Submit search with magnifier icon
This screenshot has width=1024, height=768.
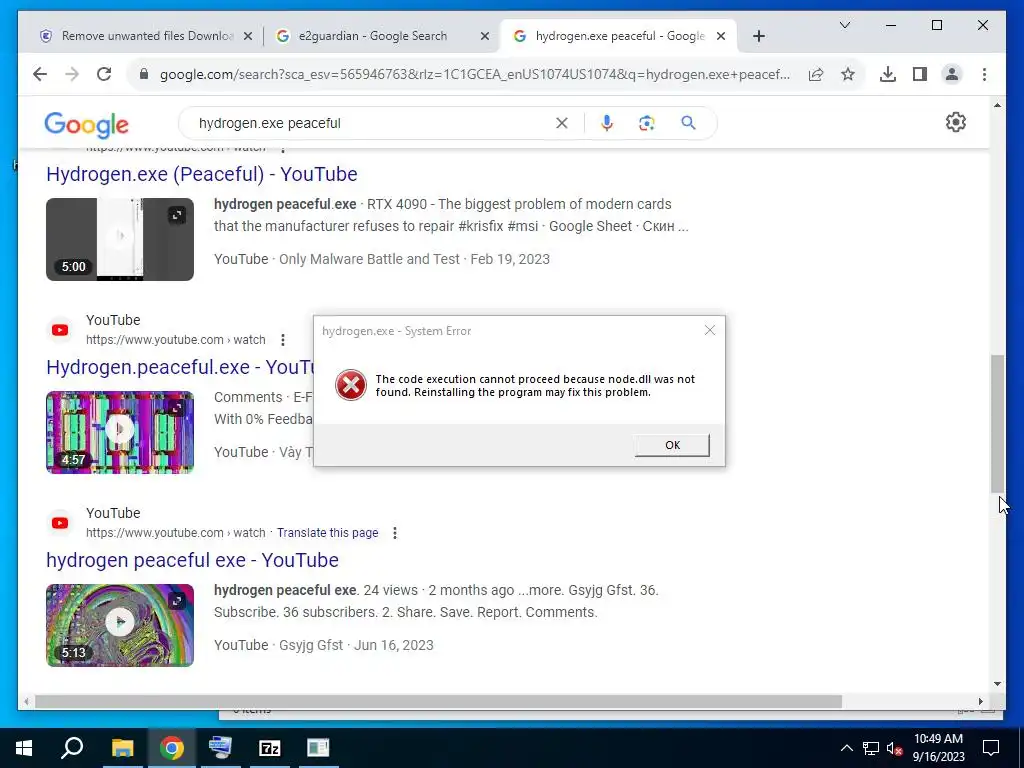[x=688, y=123]
